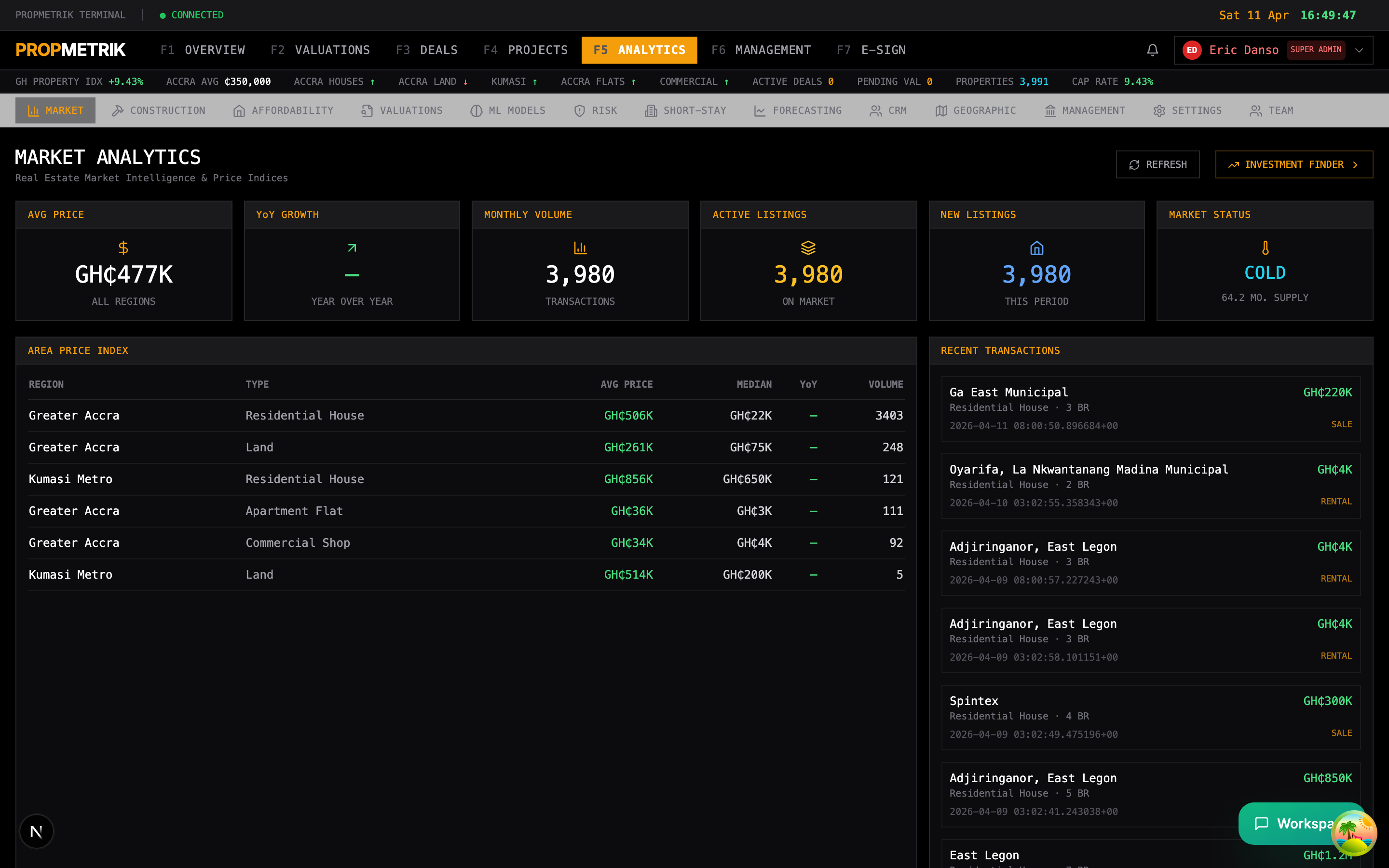Open the Team sub-tab
This screenshot has width=1389, height=868.
pyautogui.click(x=1272, y=110)
